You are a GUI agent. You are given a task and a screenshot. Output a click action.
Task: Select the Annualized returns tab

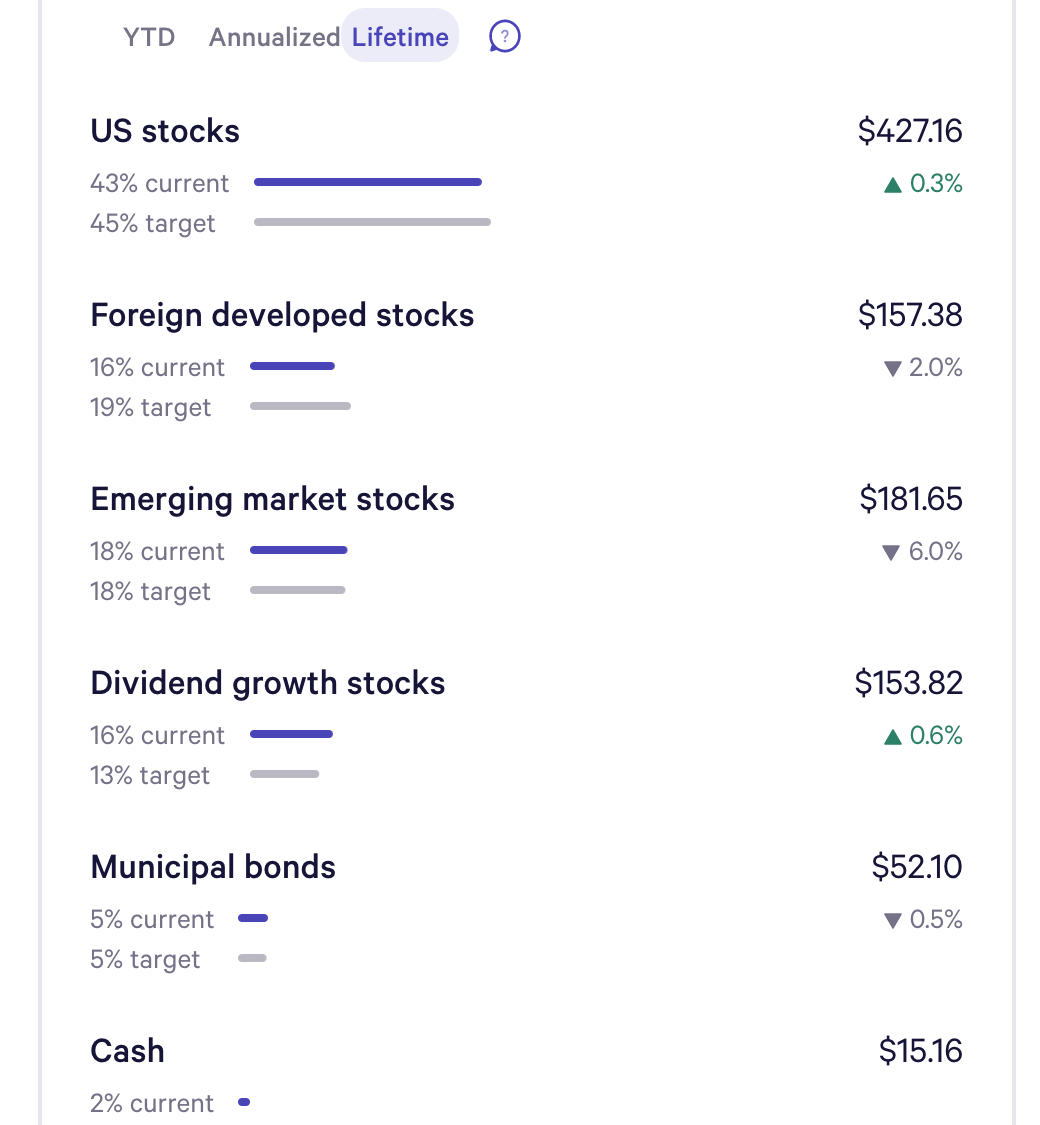click(273, 37)
